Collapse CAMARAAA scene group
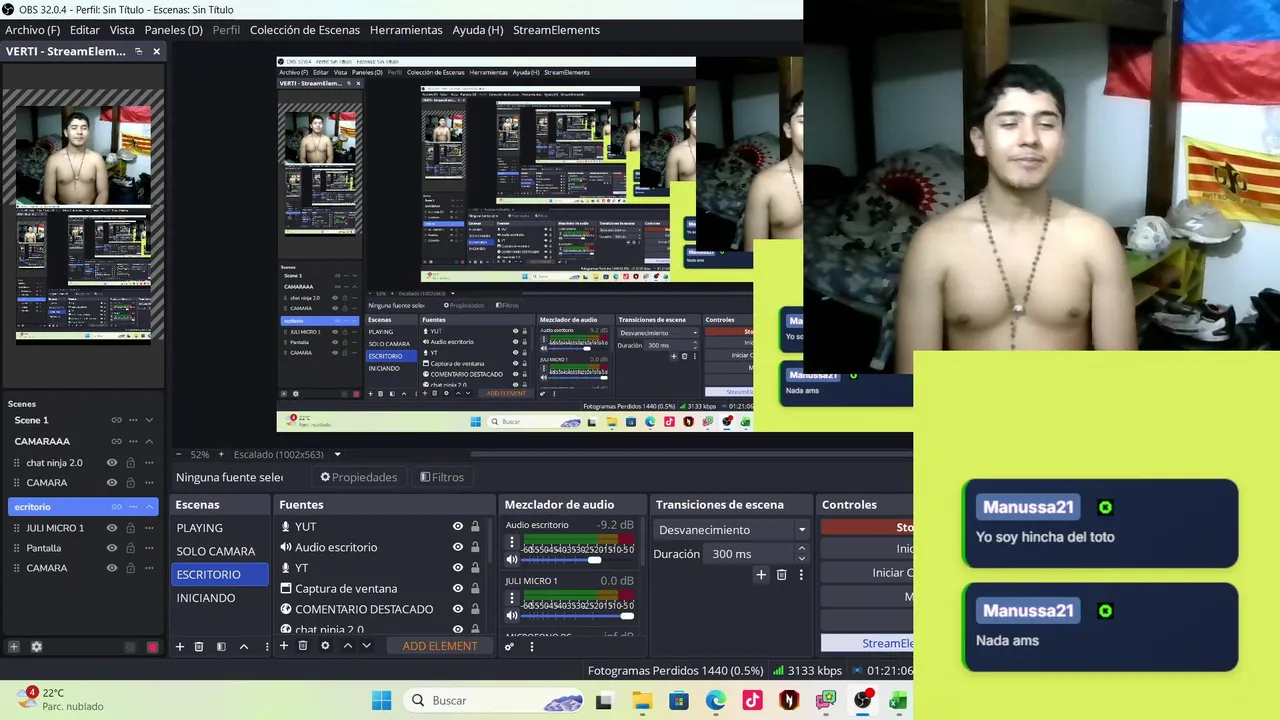 click(149, 441)
